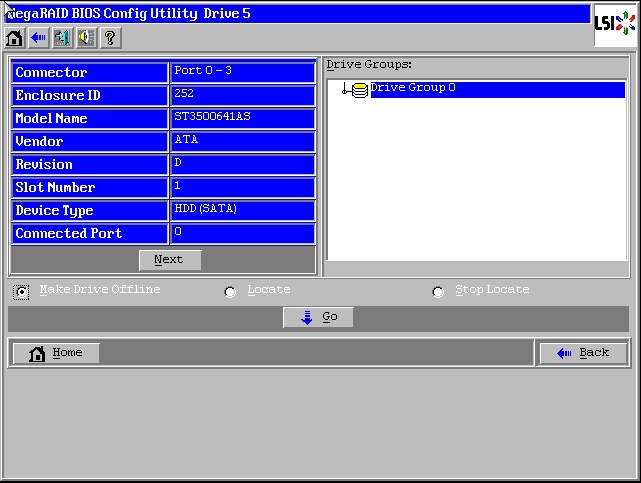Click the Revision value D
The height and width of the screenshot is (483, 641).
243,165
